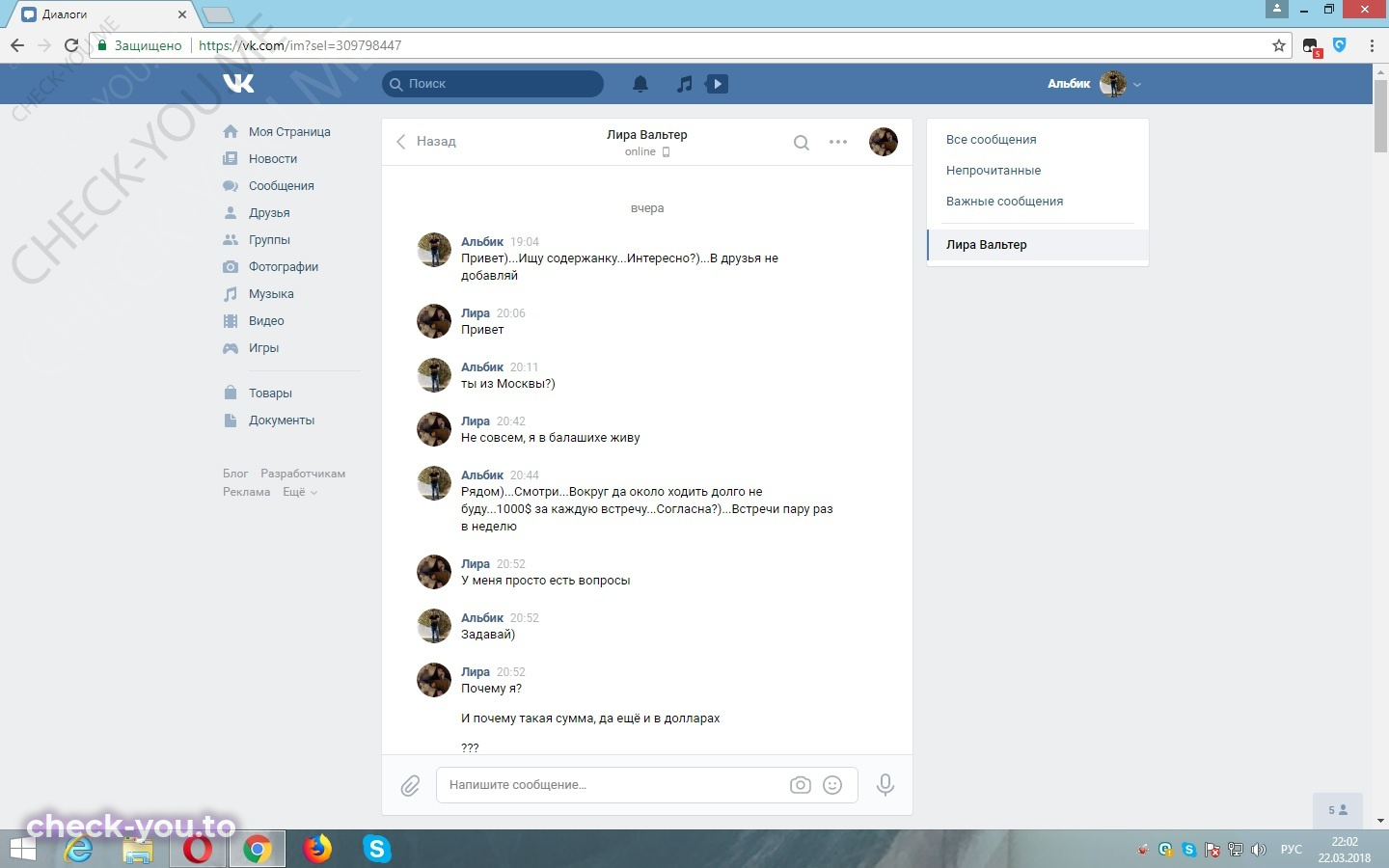Open the online friends counter panel
The width and height of the screenshot is (1389, 868).
point(1338,810)
